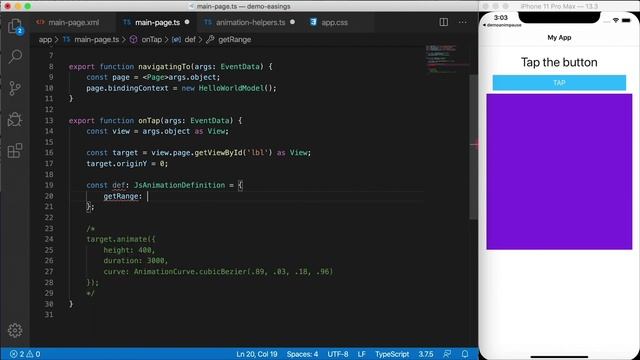Place cursor on getRange property
The width and height of the screenshot is (640, 360).
click(x=121, y=196)
